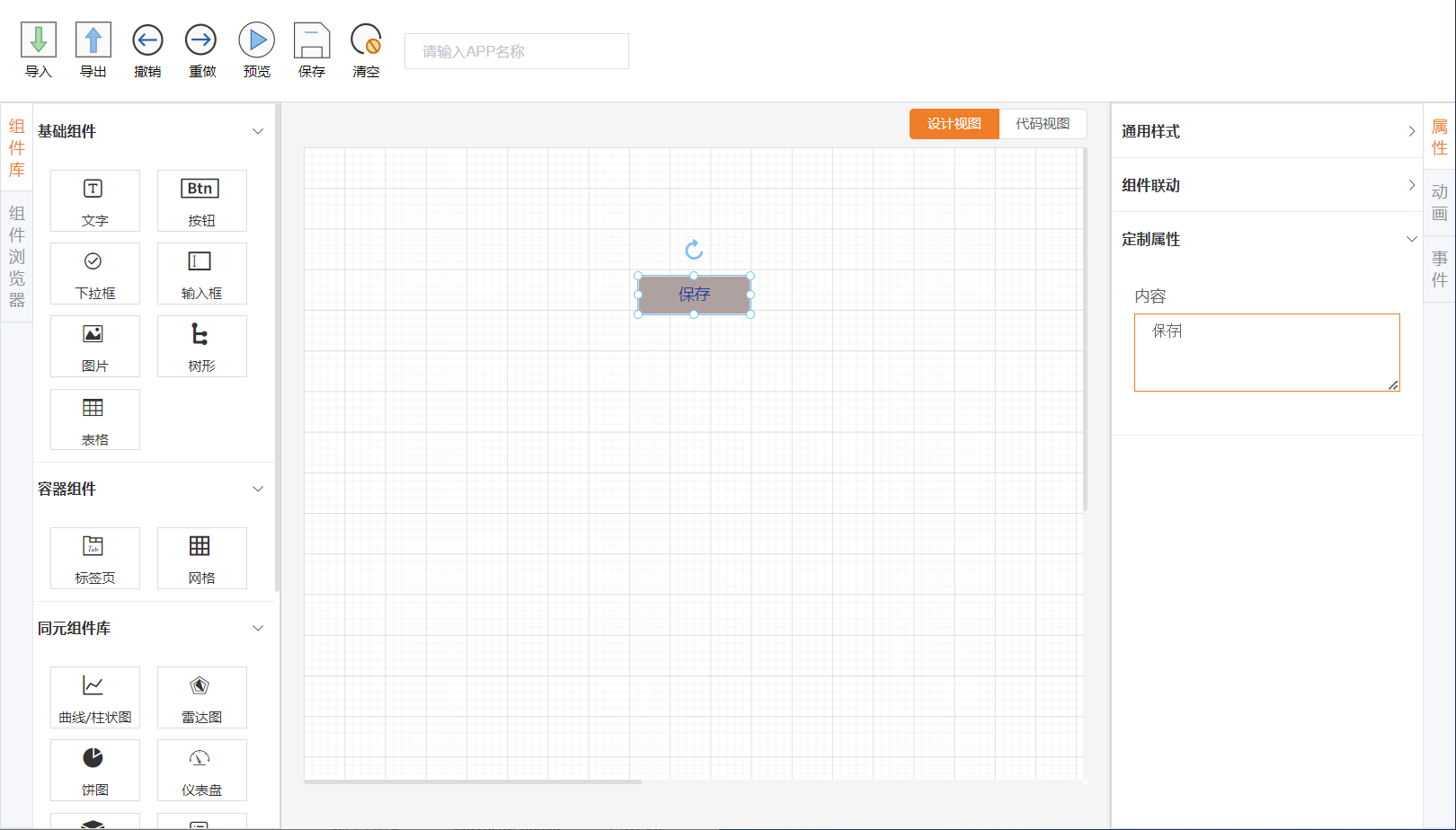Viewport: 1456px width, 830px height.
Task: Click the canvas vertical scrollbar
Action: pos(1085,330)
